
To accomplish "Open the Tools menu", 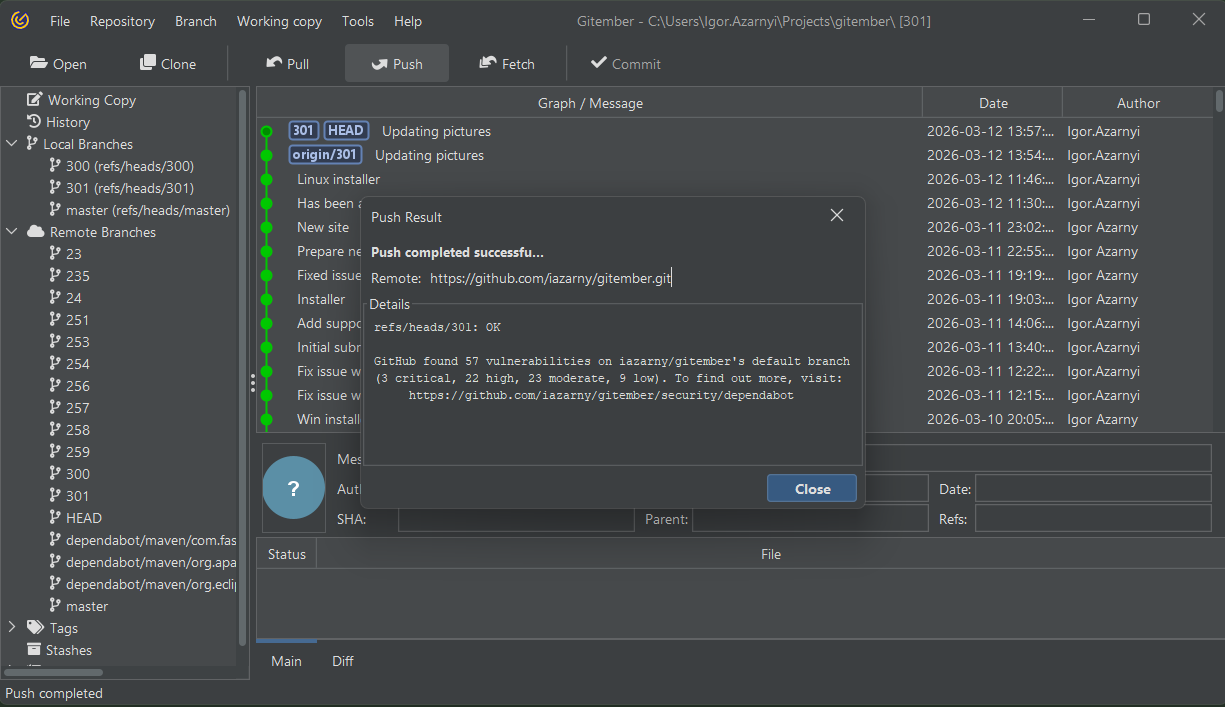I will tap(357, 21).
